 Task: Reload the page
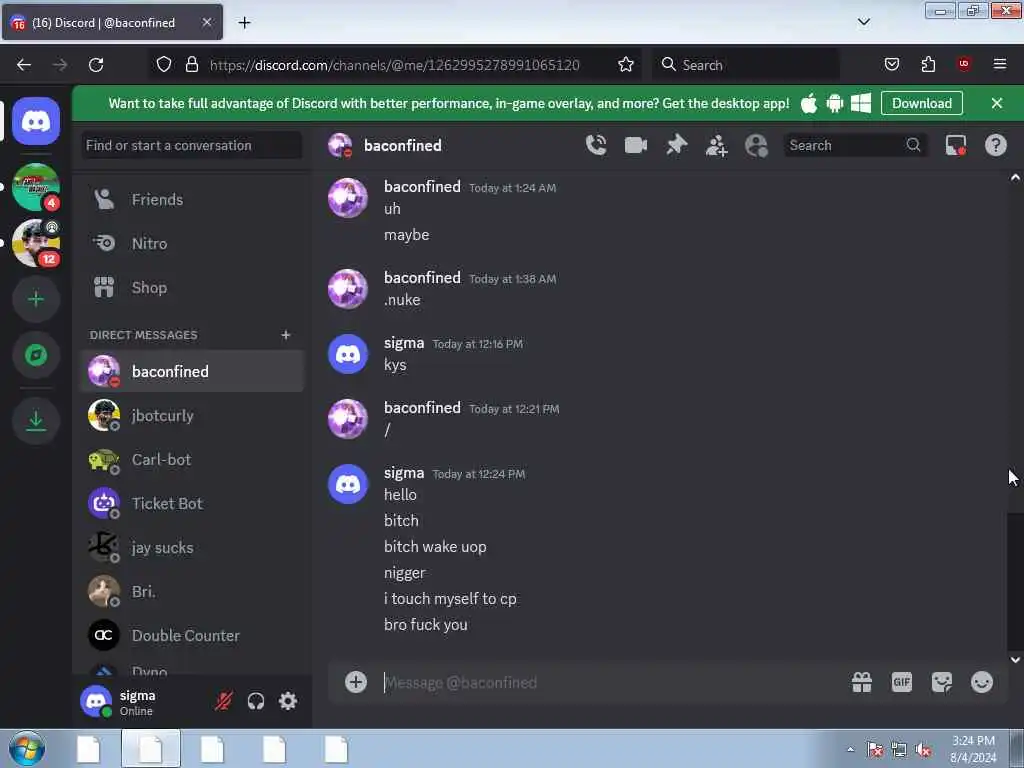(x=96, y=65)
